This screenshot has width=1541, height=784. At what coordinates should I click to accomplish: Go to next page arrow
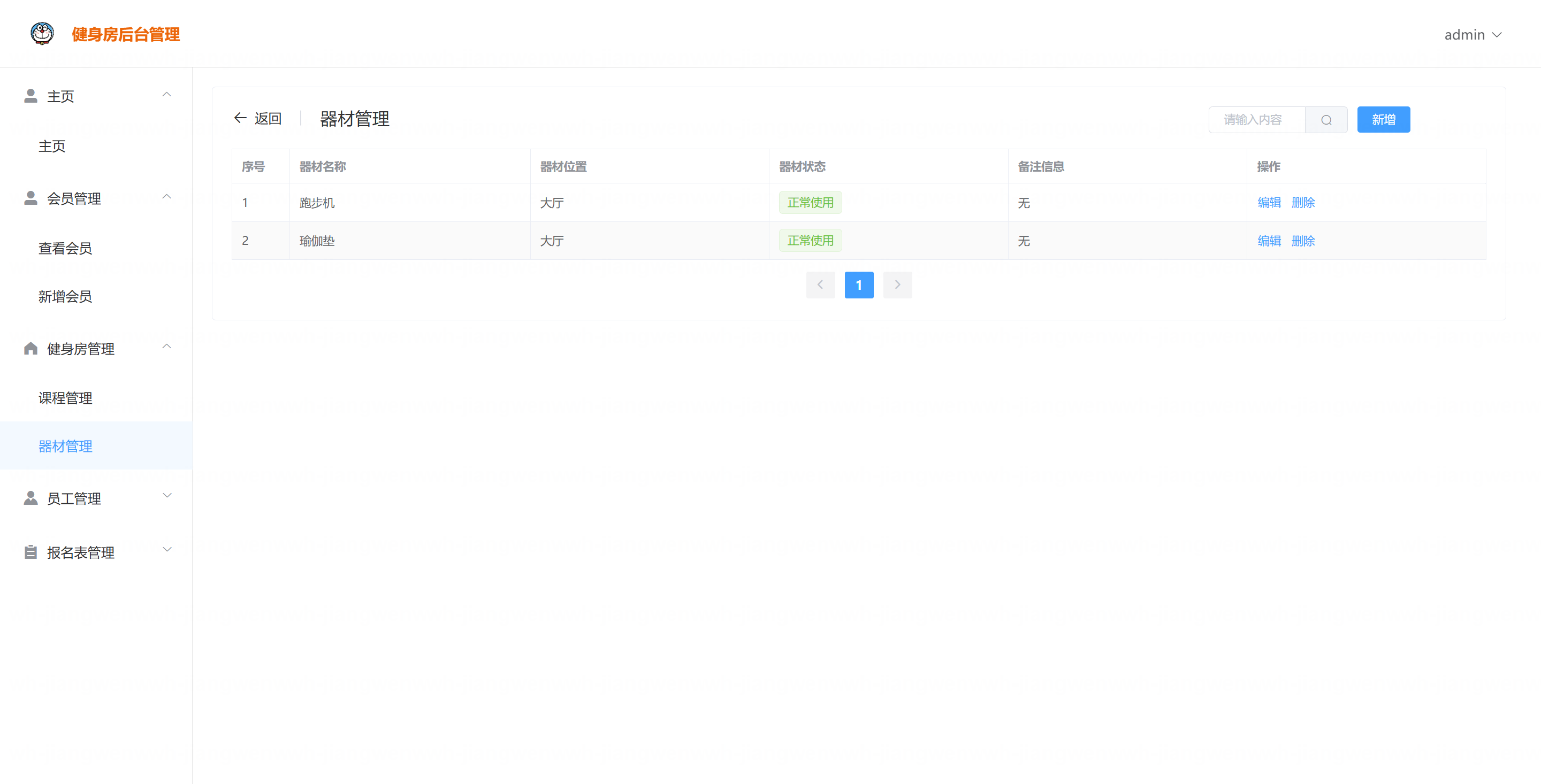tap(897, 285)
